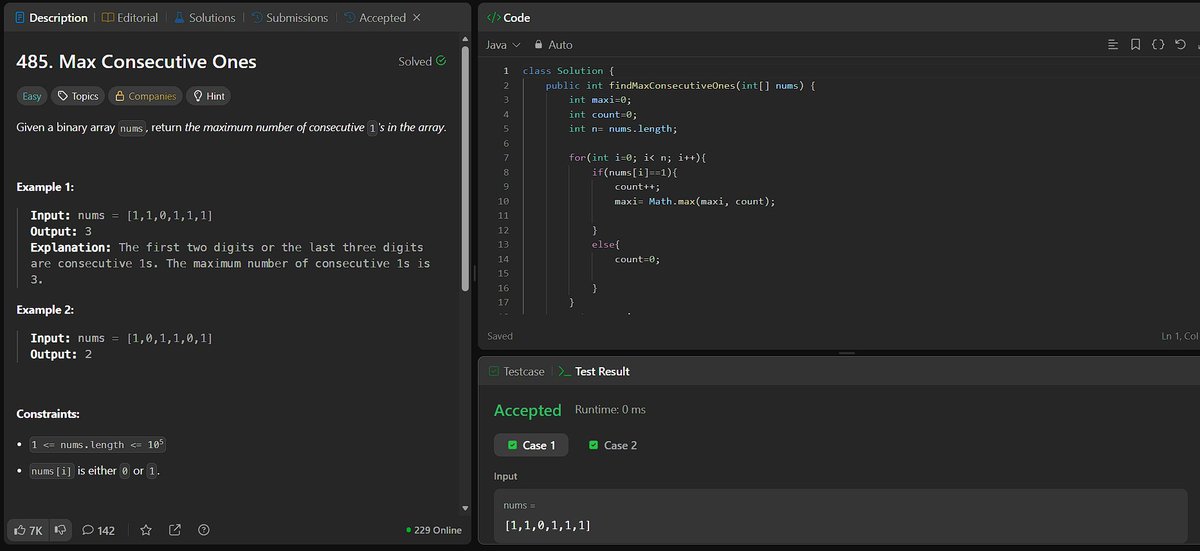The image size is (1200, 551).
Task: Show the Hint
Action: [x=209, y=96]
